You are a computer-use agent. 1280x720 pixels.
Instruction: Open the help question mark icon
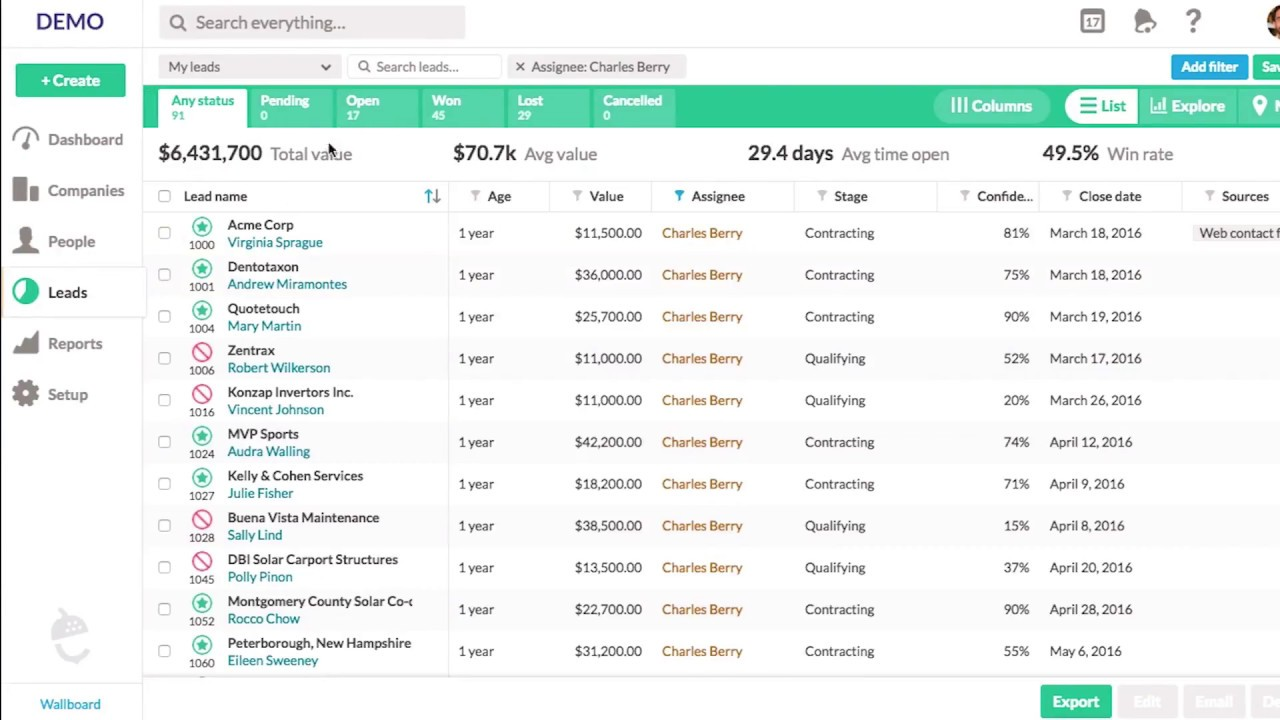1193,22
